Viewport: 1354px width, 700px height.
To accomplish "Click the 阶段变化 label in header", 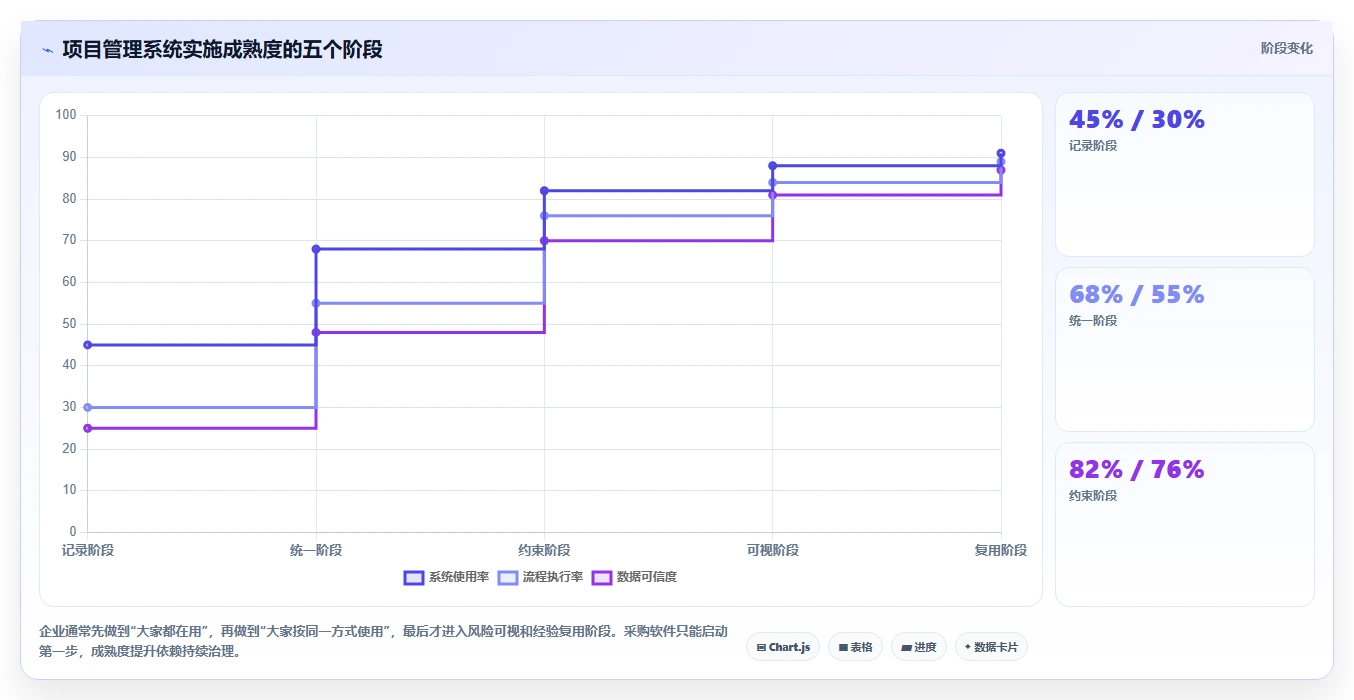I will [x=1287, y=48].
